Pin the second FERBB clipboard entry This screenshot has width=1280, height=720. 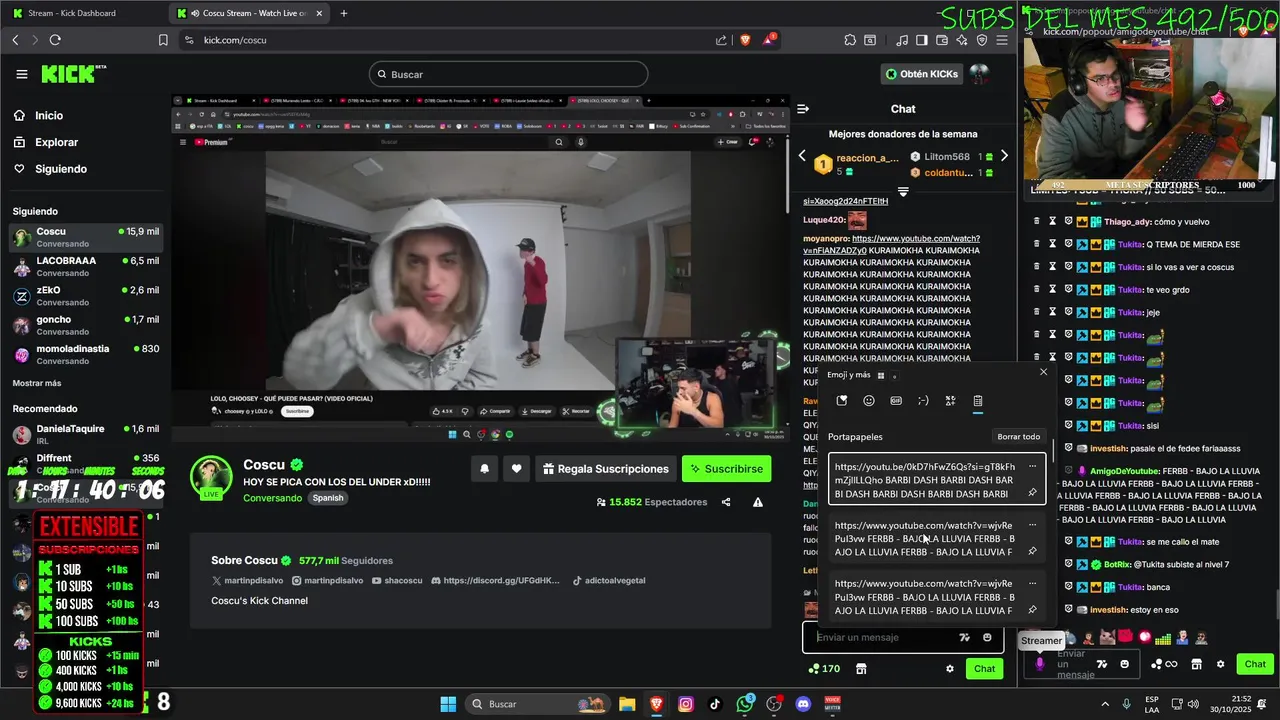tap(1032, 551)
